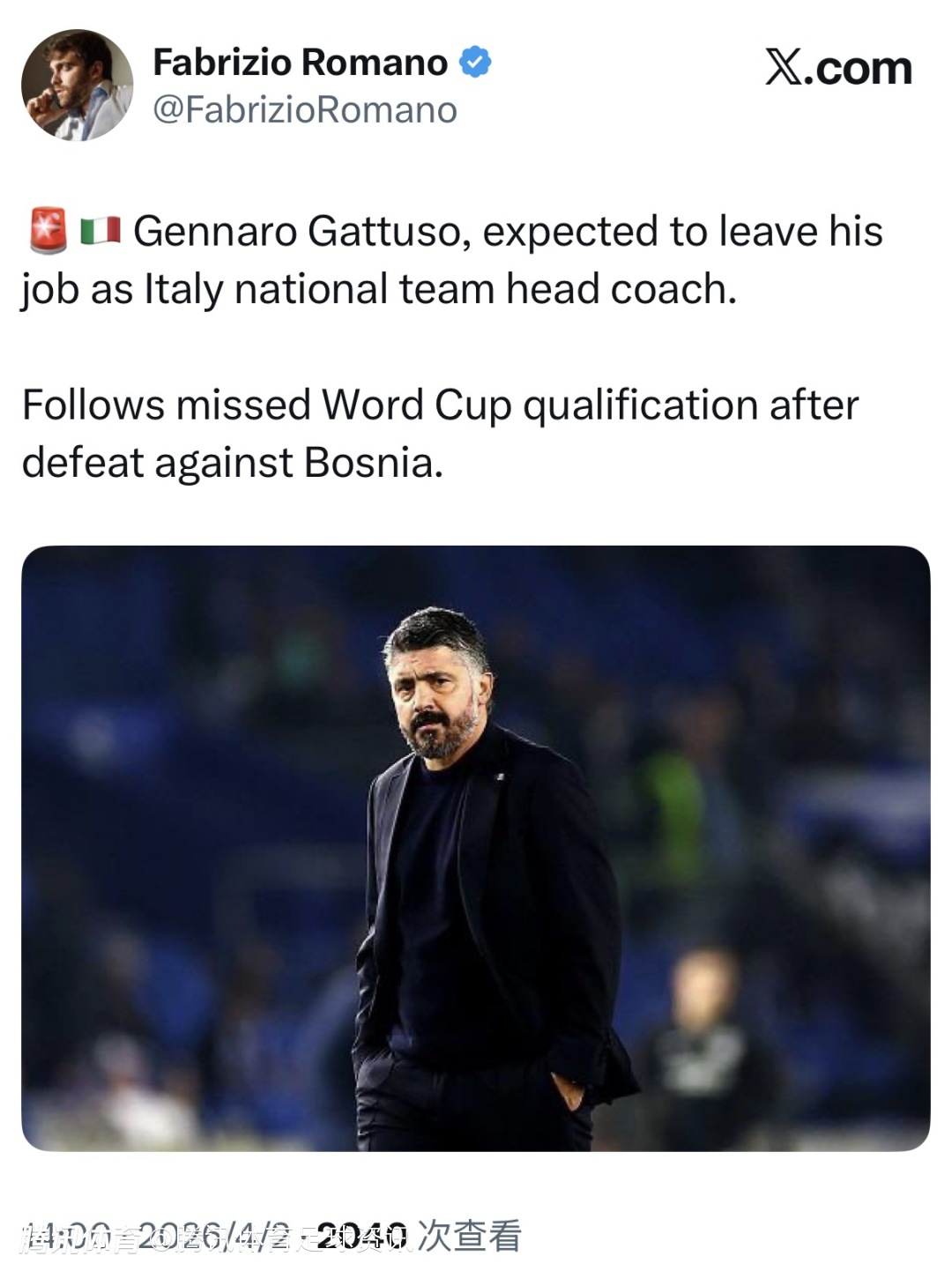952x1271 pixels.
Task: Click the 'Follows missed Word Cup' line
Action: [266, 405]
